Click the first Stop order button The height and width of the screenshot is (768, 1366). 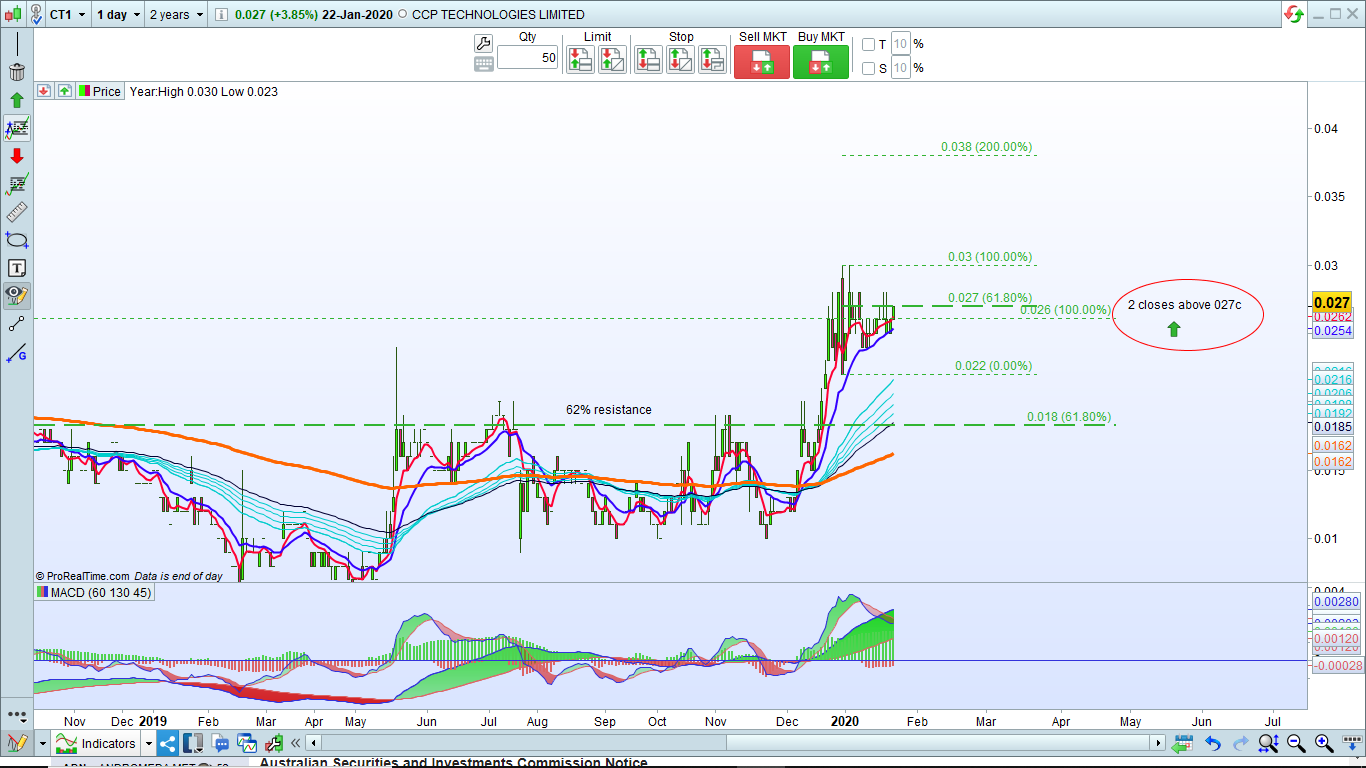[648, 60]
